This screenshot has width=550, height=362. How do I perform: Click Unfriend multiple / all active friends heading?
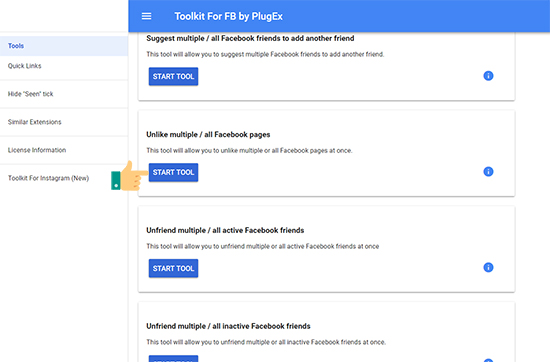tap(225, 230)
